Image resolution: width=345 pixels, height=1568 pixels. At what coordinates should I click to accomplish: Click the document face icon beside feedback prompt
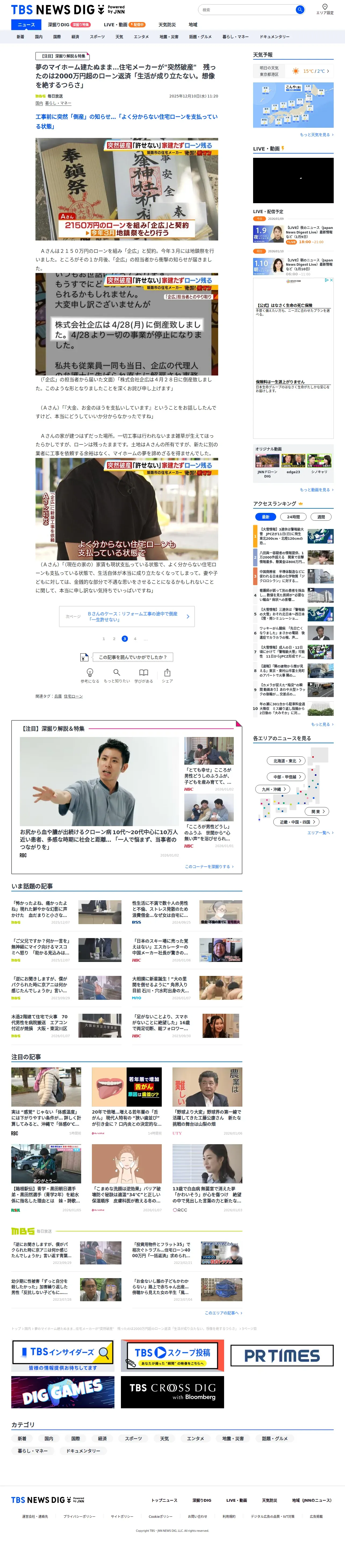tap(84, 657)
